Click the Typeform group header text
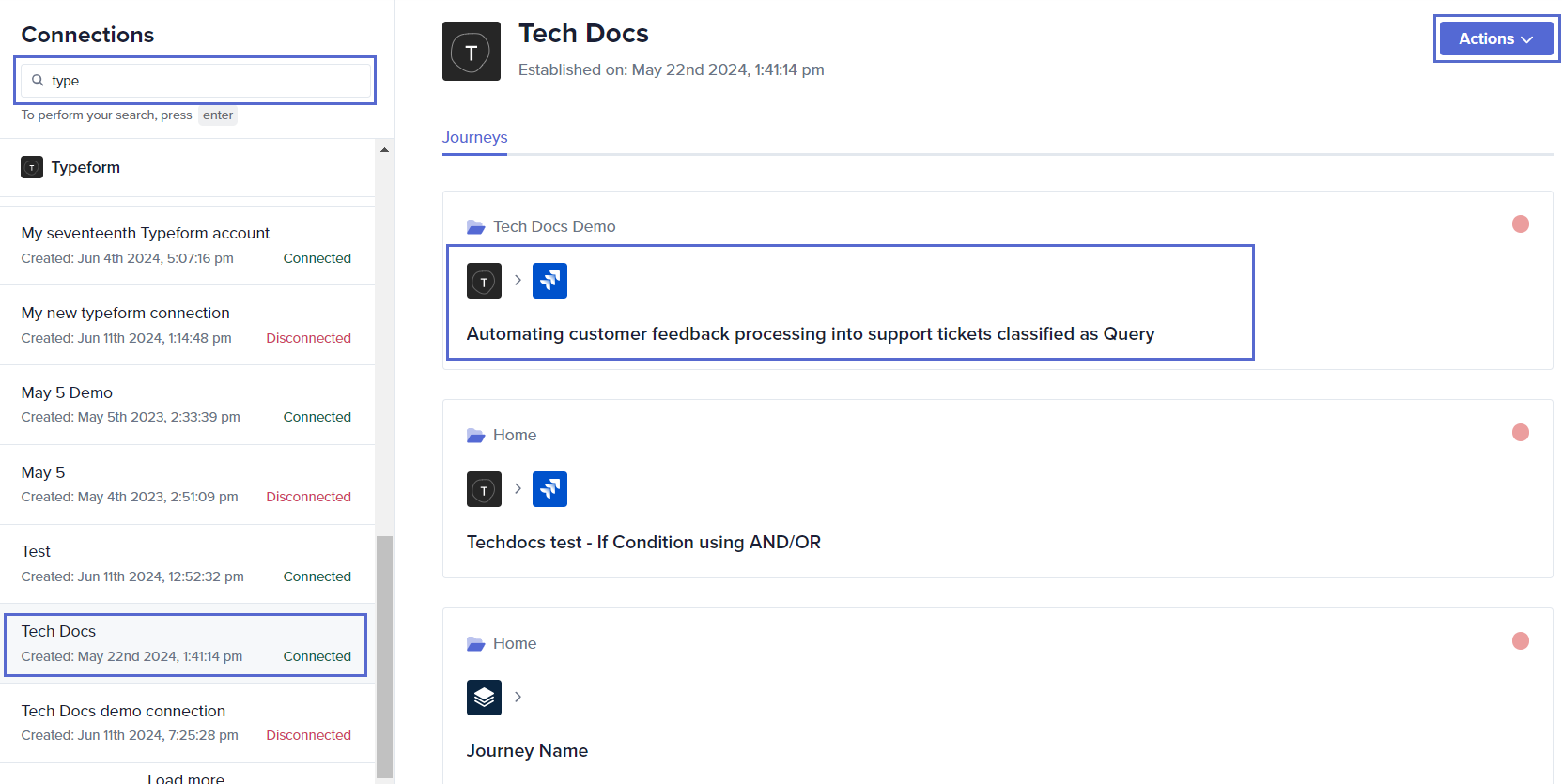 pos(85,167)
